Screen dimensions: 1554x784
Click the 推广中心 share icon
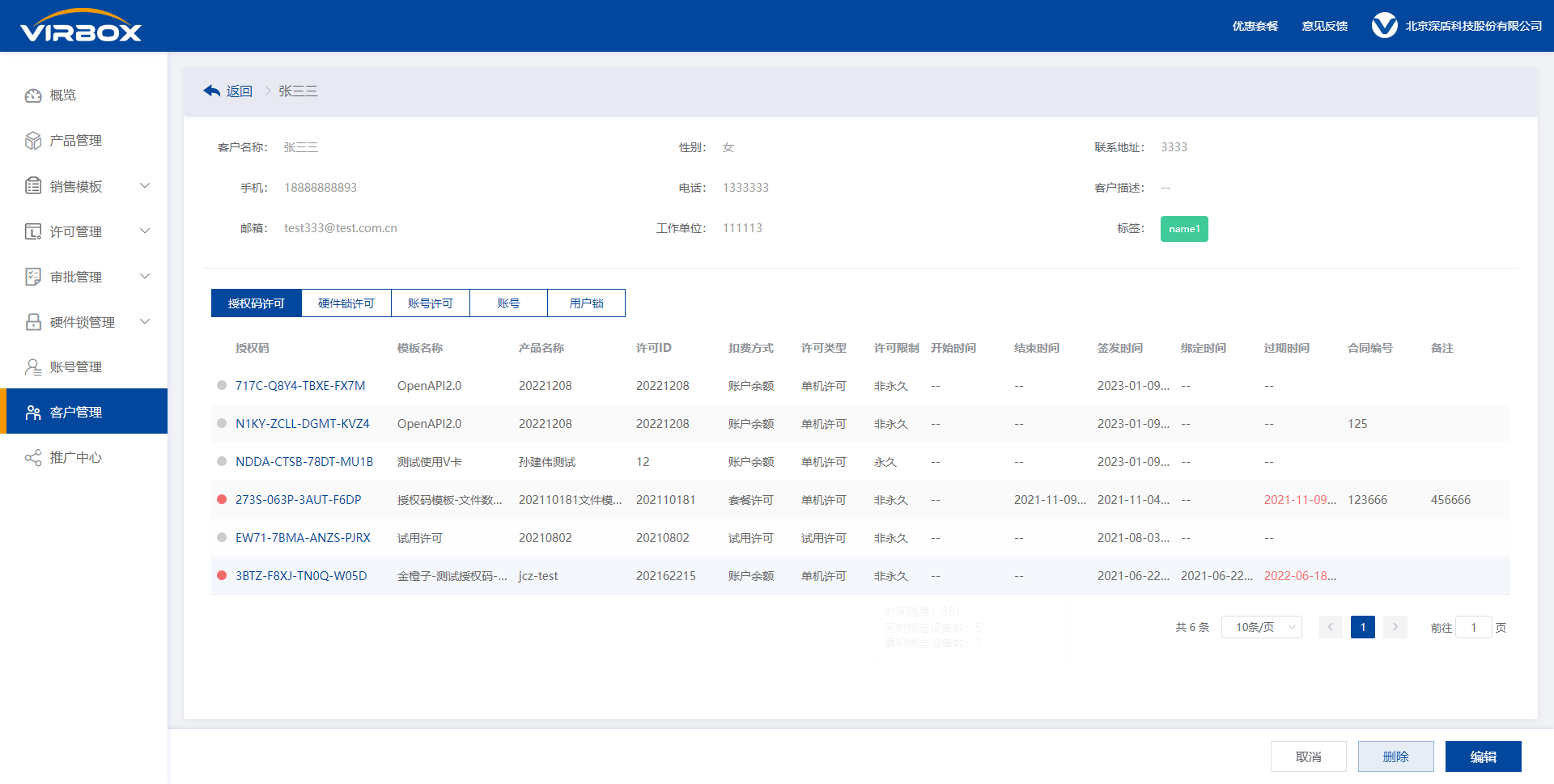point(33,458)
